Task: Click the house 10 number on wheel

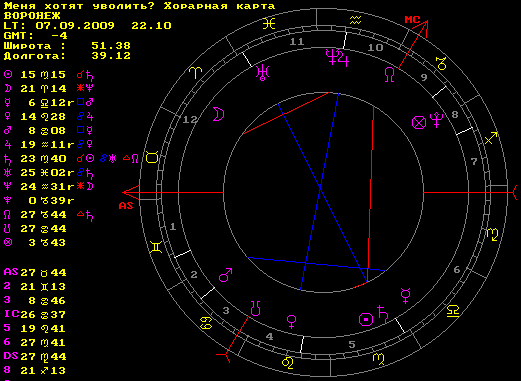Action: (x=375, y=47)
